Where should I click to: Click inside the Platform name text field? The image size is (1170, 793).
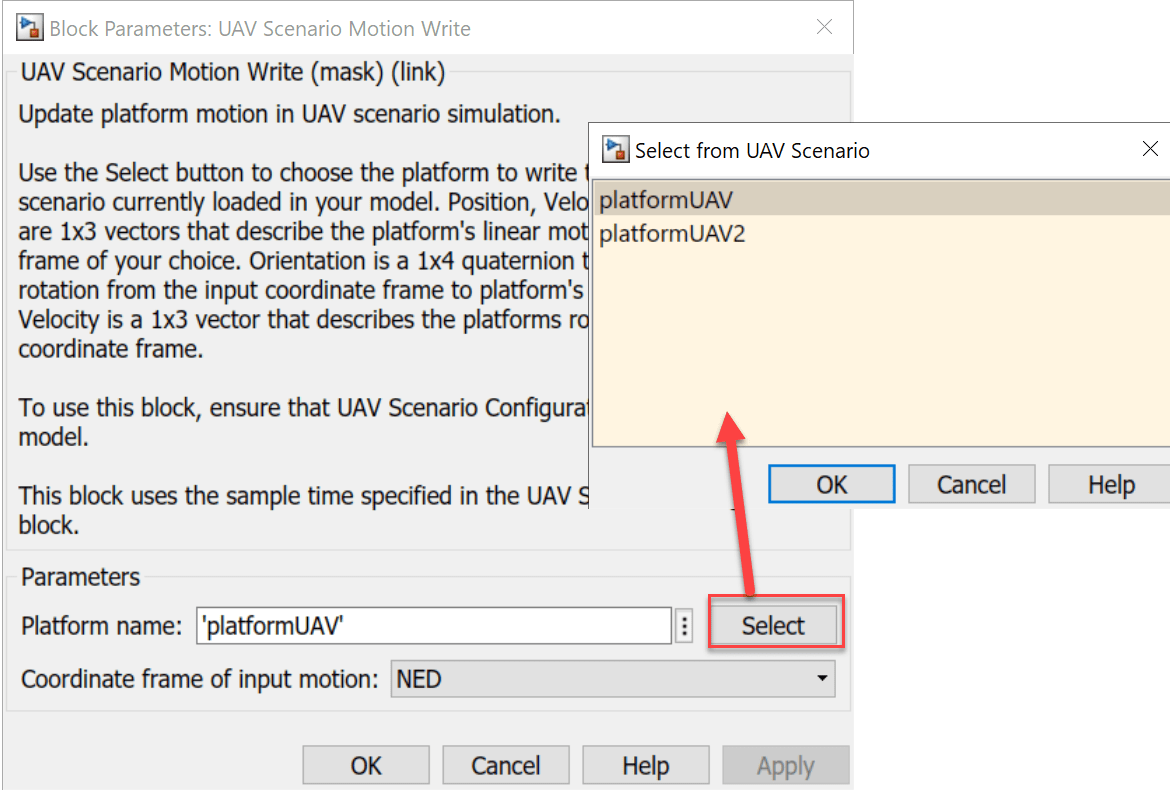point(433,626)
